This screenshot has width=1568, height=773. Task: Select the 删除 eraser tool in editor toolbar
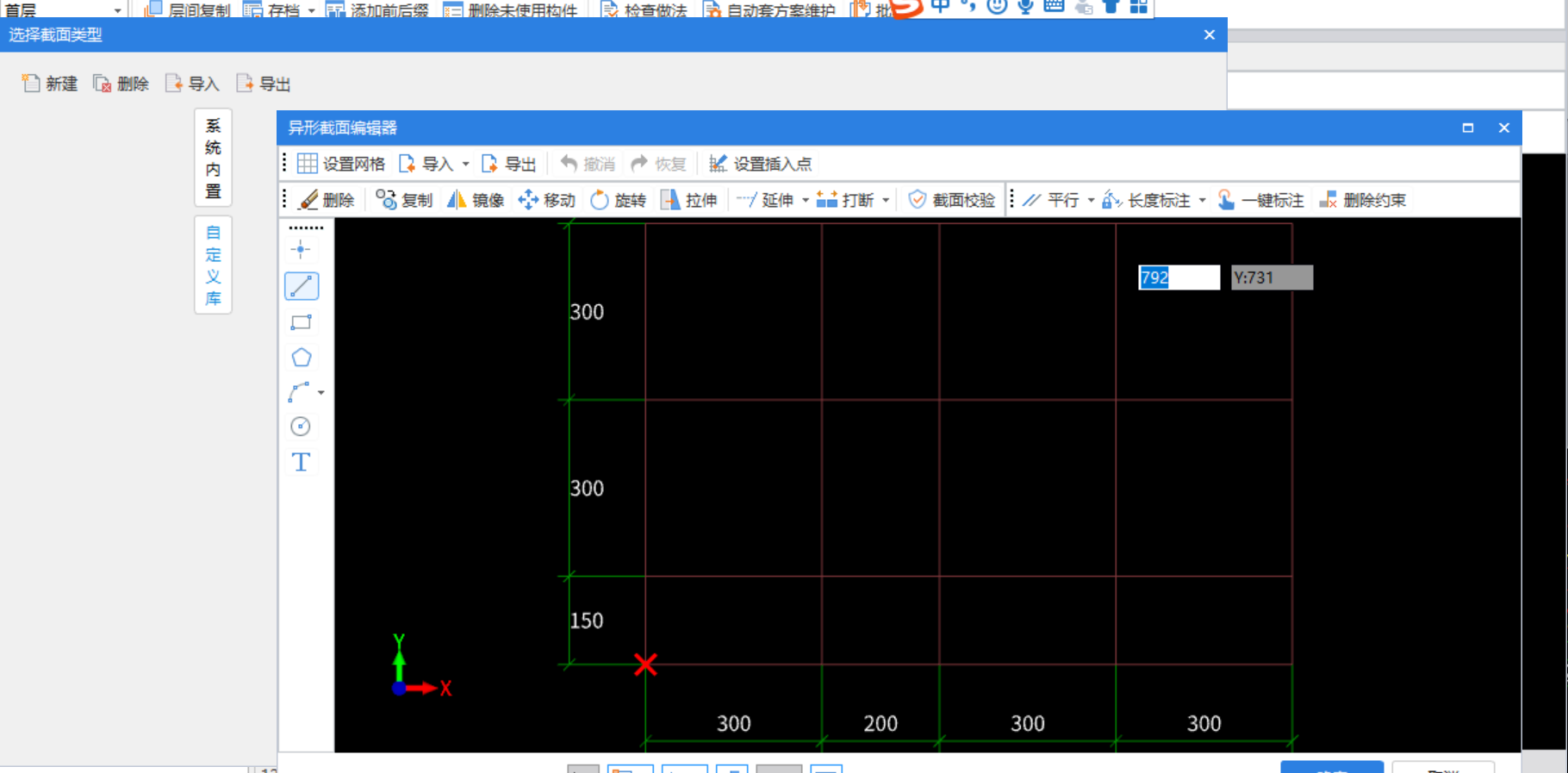pos(327,200)
